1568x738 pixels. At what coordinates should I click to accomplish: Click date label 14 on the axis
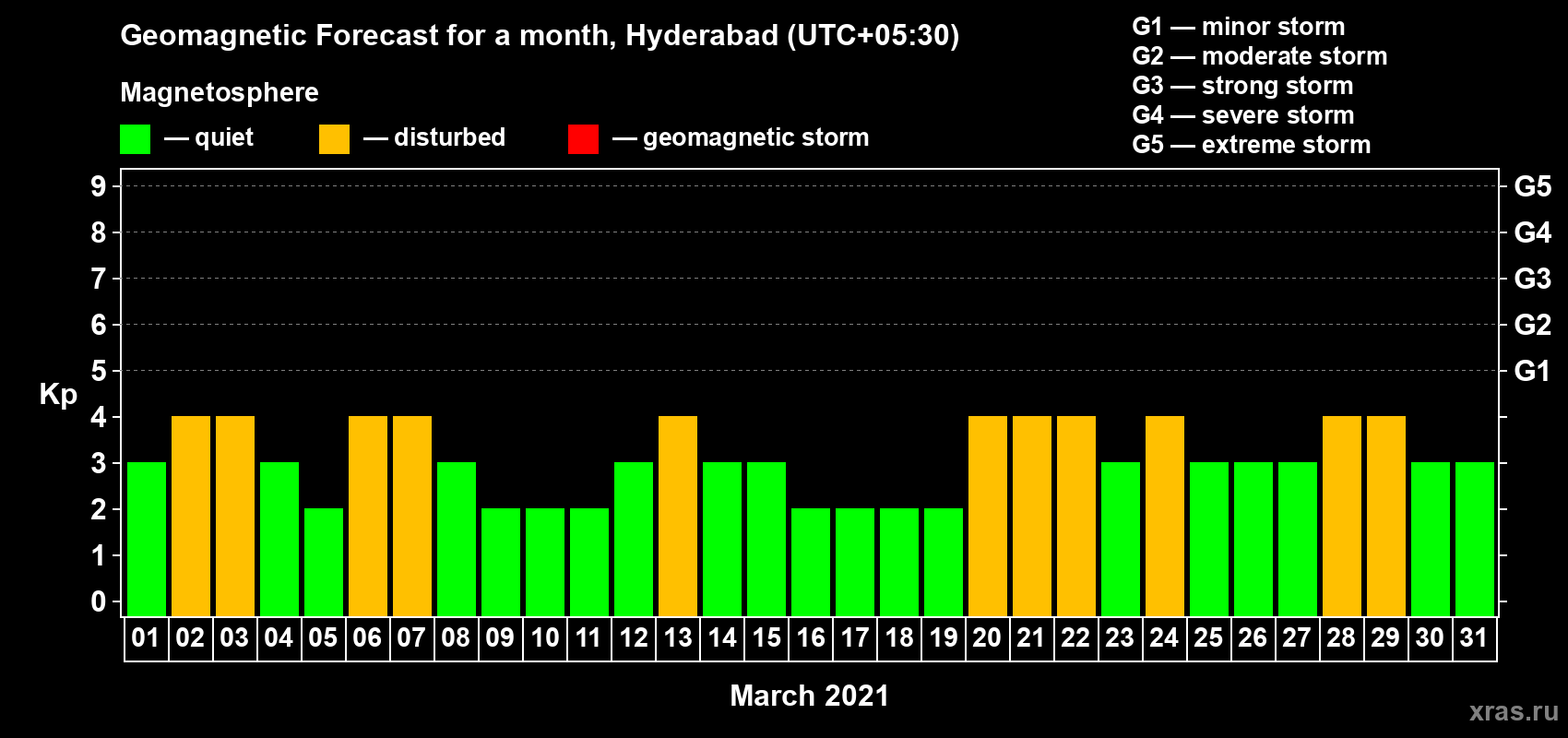coord(722,638)
